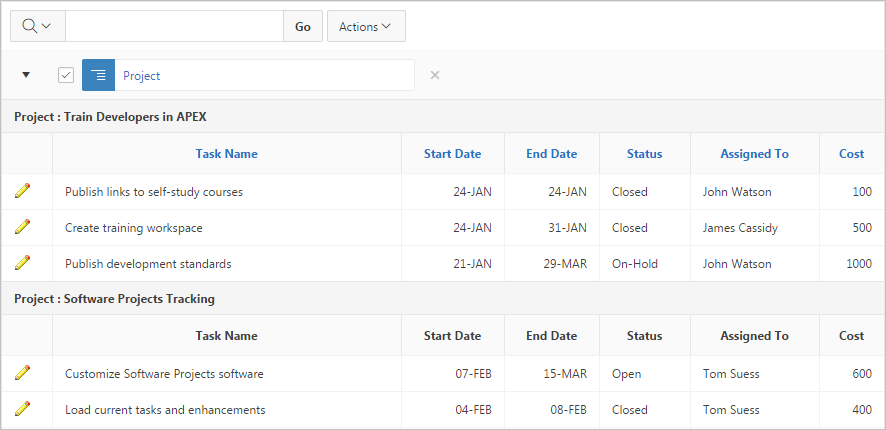This screenshot has height=430, width=886.
Task: Open the Actions menu
Action: click(x=366, y=27)
